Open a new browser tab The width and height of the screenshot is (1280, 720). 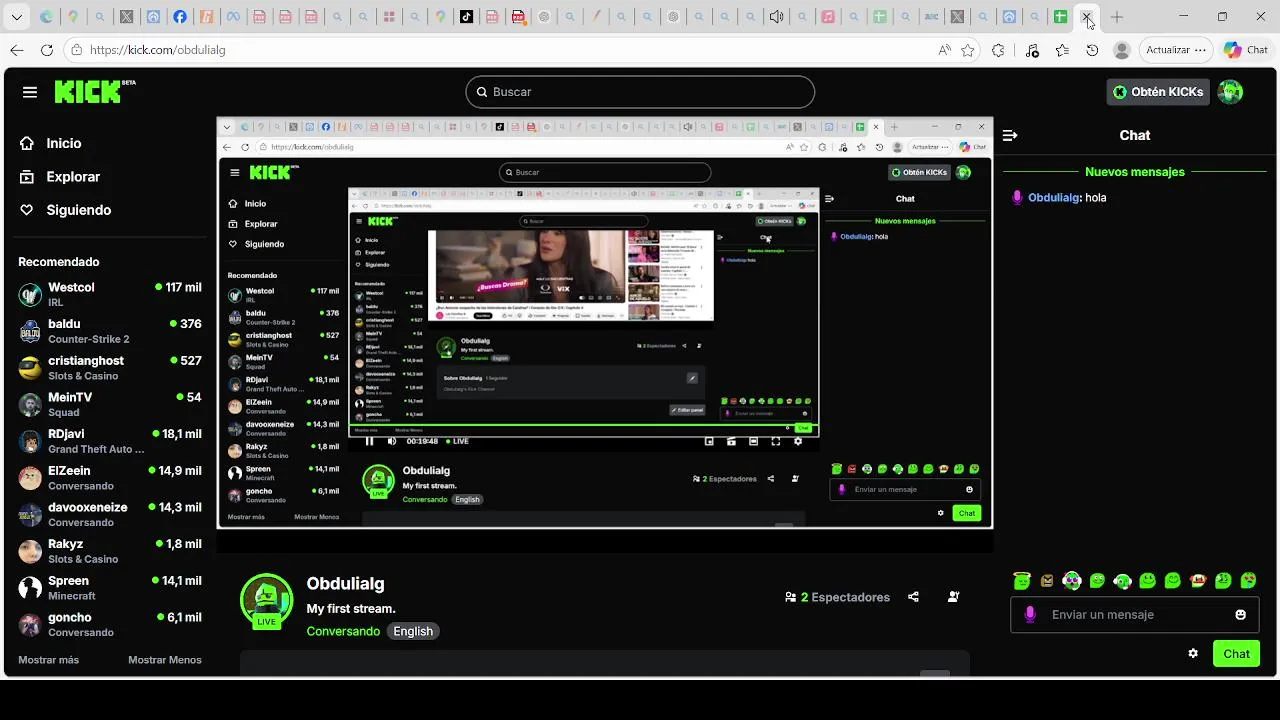tap(1117, 17)
